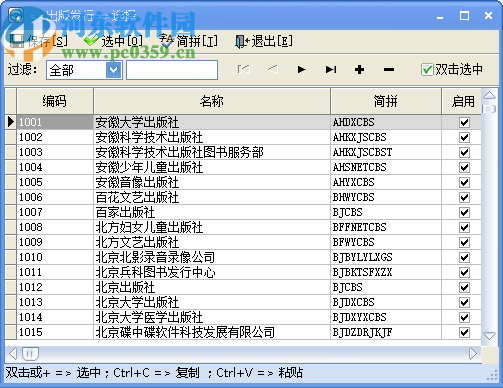
Task: Toggle 启用 checkbox in row 1015
Action: pos(464,332)
